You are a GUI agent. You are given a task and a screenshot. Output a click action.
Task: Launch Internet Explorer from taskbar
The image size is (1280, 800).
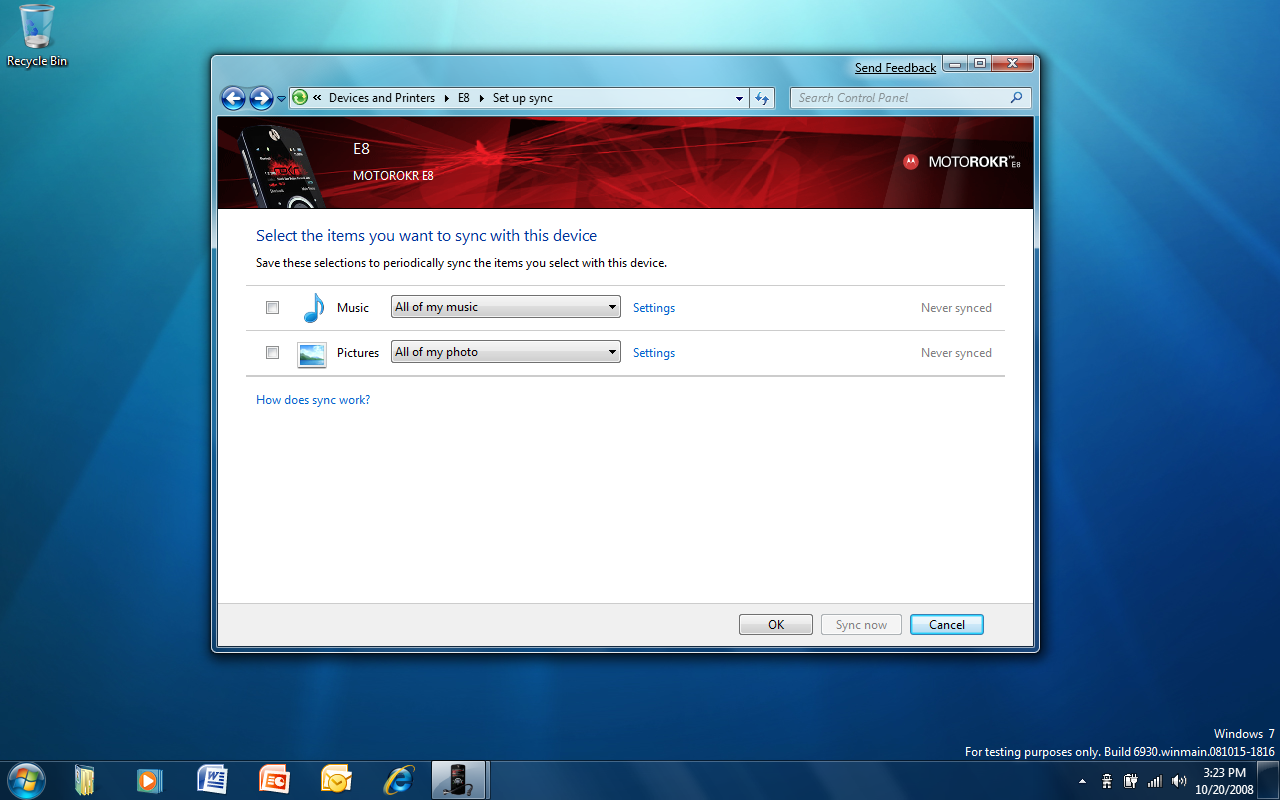[399, 780]
